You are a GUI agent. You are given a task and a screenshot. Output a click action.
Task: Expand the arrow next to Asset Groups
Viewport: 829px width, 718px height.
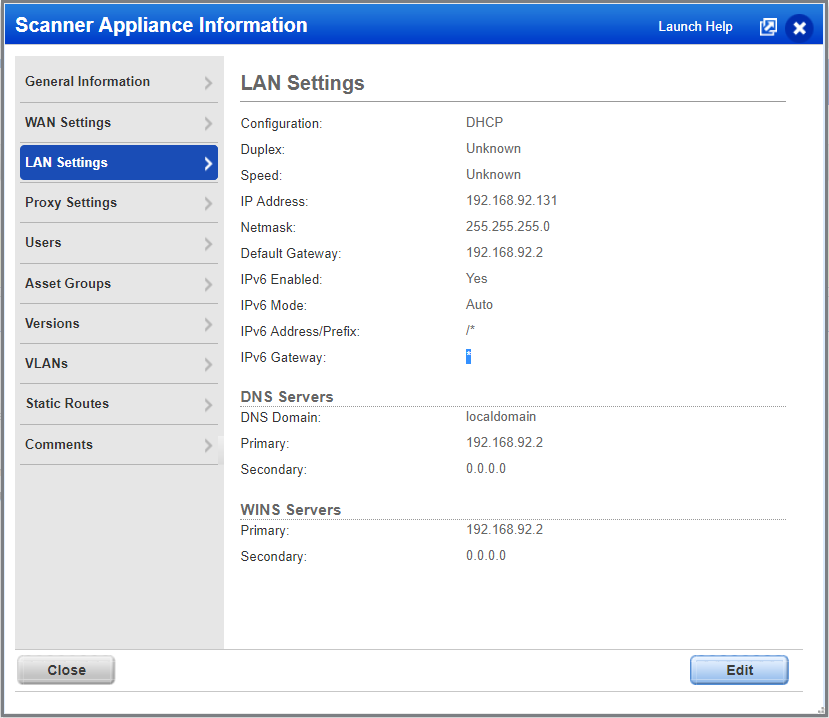[x=208, y=284]
